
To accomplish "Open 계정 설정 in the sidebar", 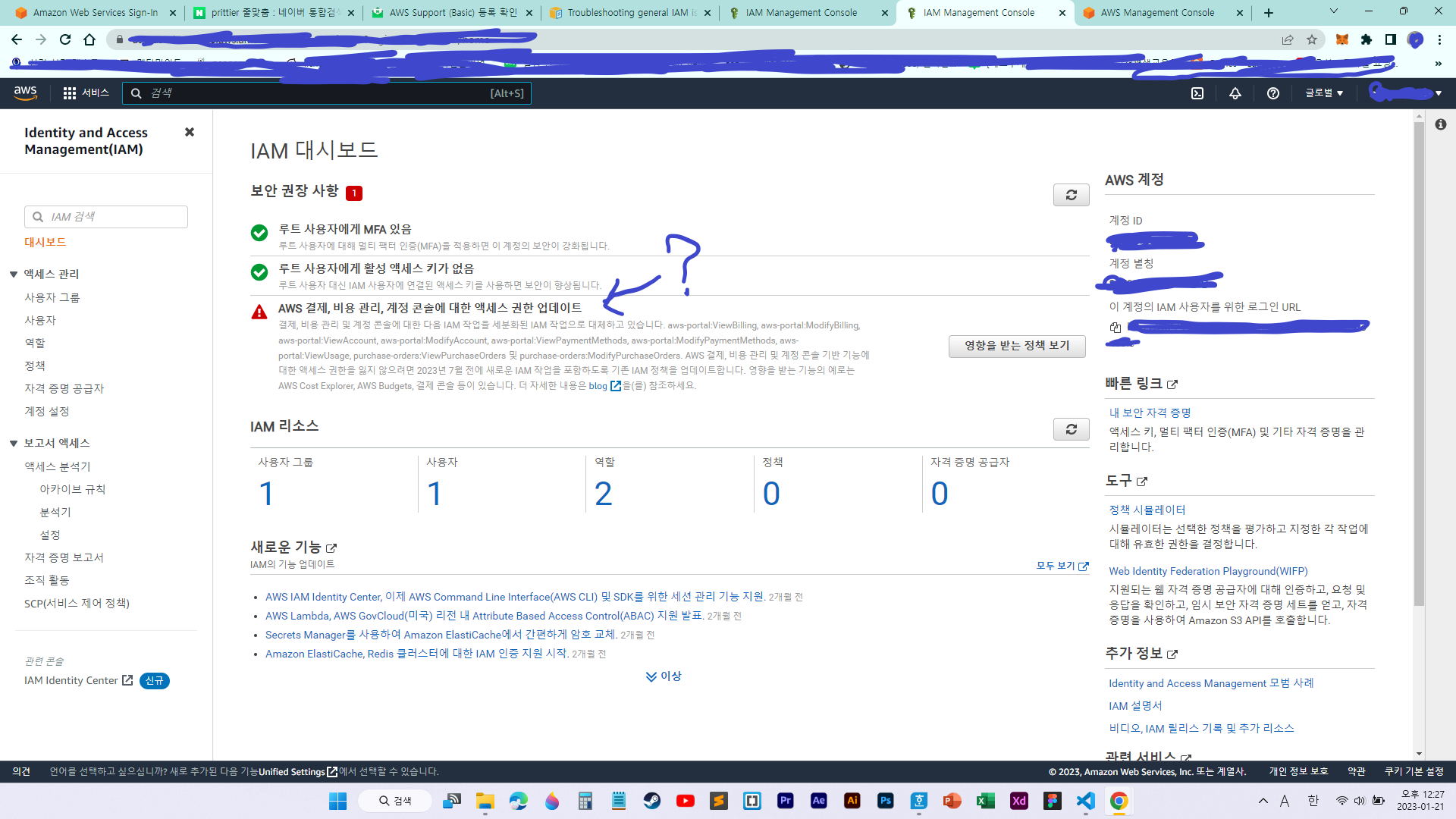I will point(47,411).
